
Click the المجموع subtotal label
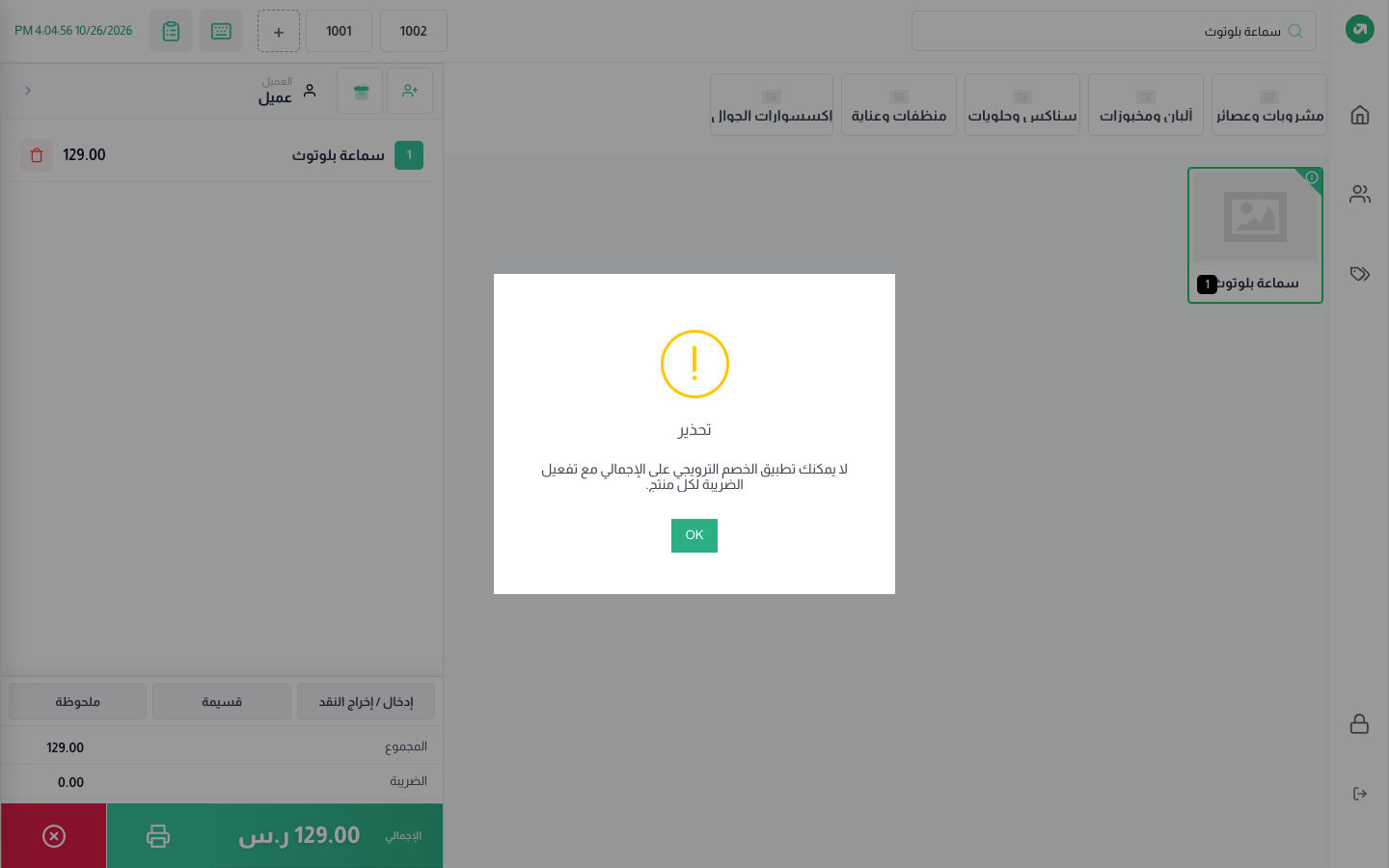[x=406, y=746]
